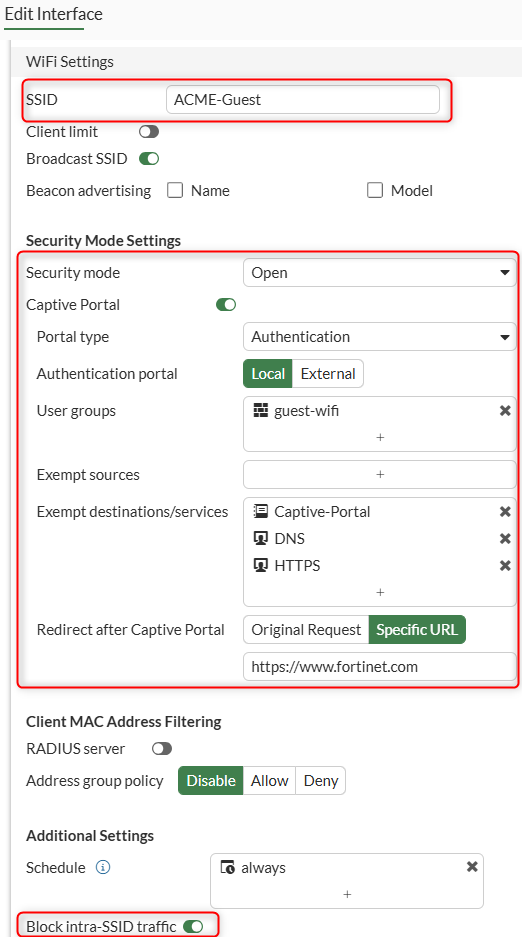Screen dimensions: 522x937
Task: Turn off Broadcast SSID toggle
Action: tap(149, 159)
